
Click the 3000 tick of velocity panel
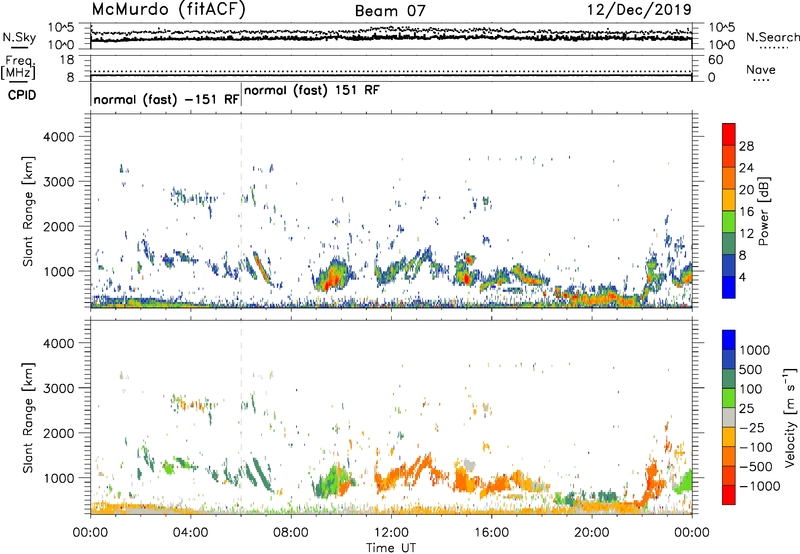pyautogui.click(x=58, y=388)
